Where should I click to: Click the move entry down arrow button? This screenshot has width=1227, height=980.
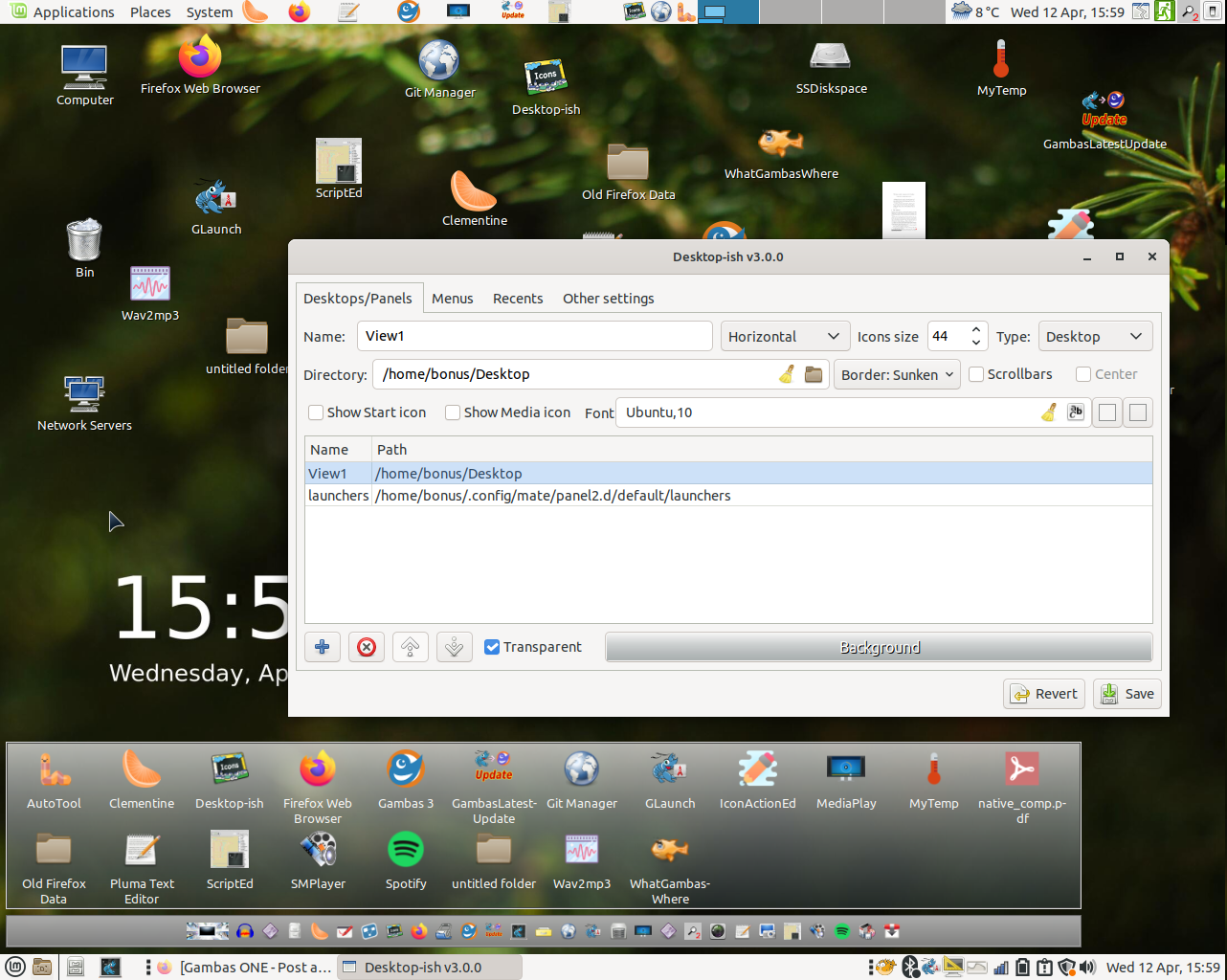(455, 648)
